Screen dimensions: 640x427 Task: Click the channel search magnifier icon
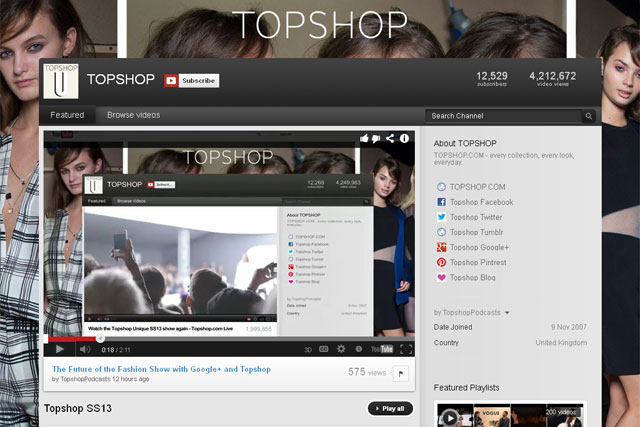(x=589, y=116)
